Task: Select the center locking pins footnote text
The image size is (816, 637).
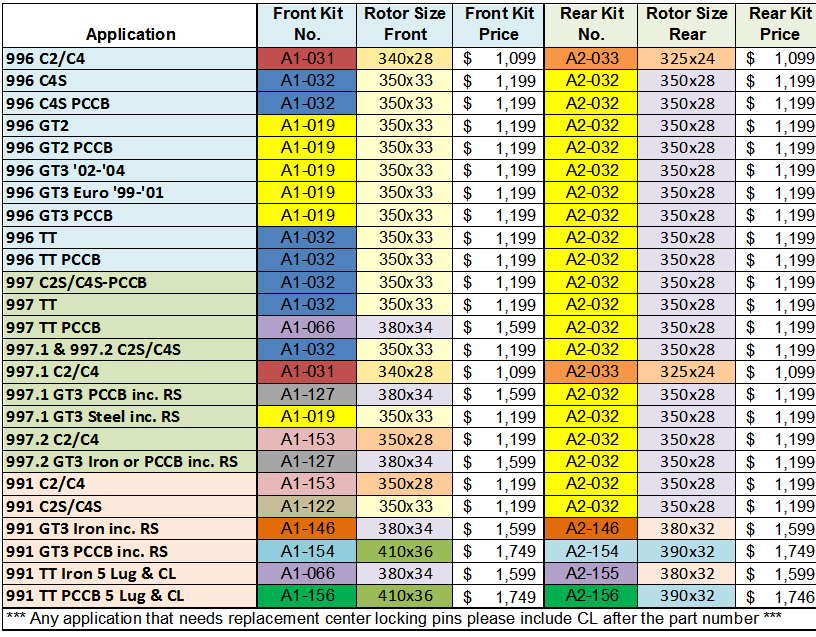Action: point(393,619)
